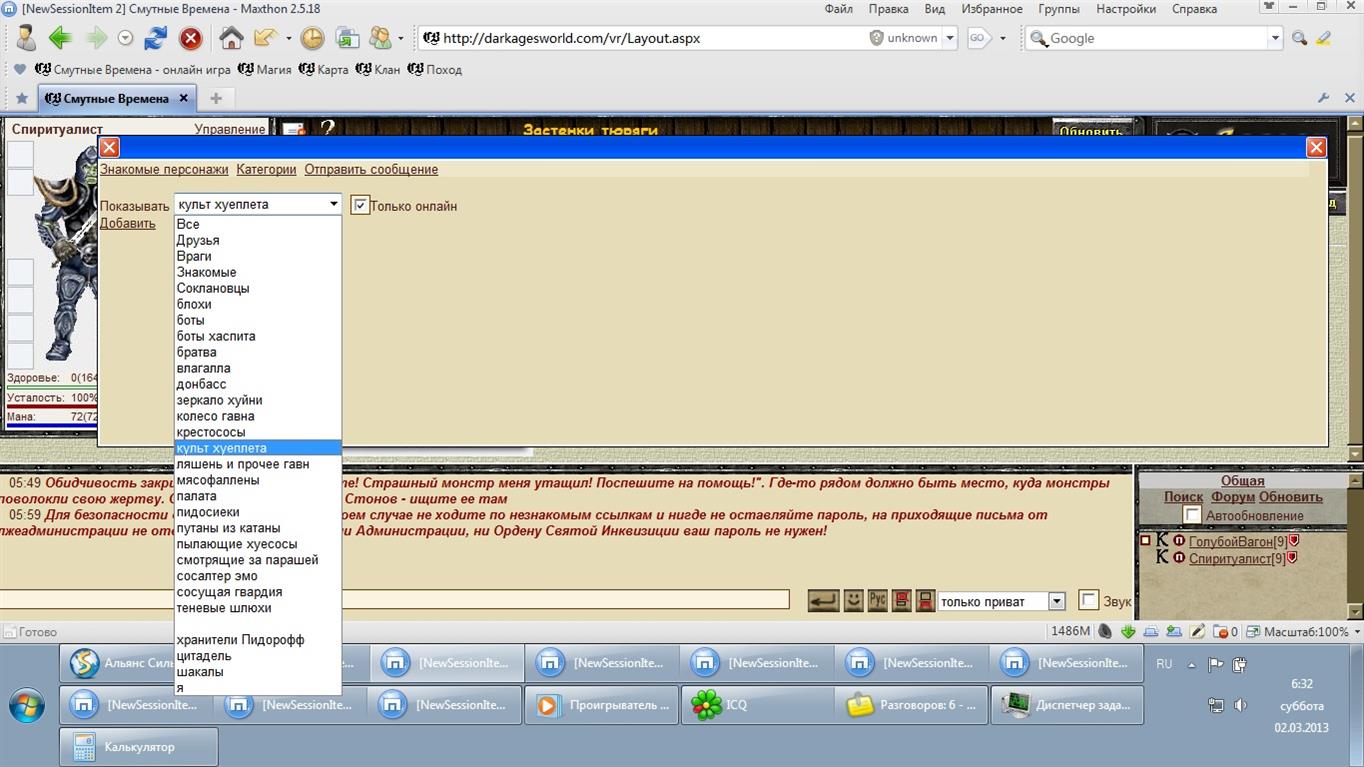Open the Группы menu

click(x=1059, y=9)
